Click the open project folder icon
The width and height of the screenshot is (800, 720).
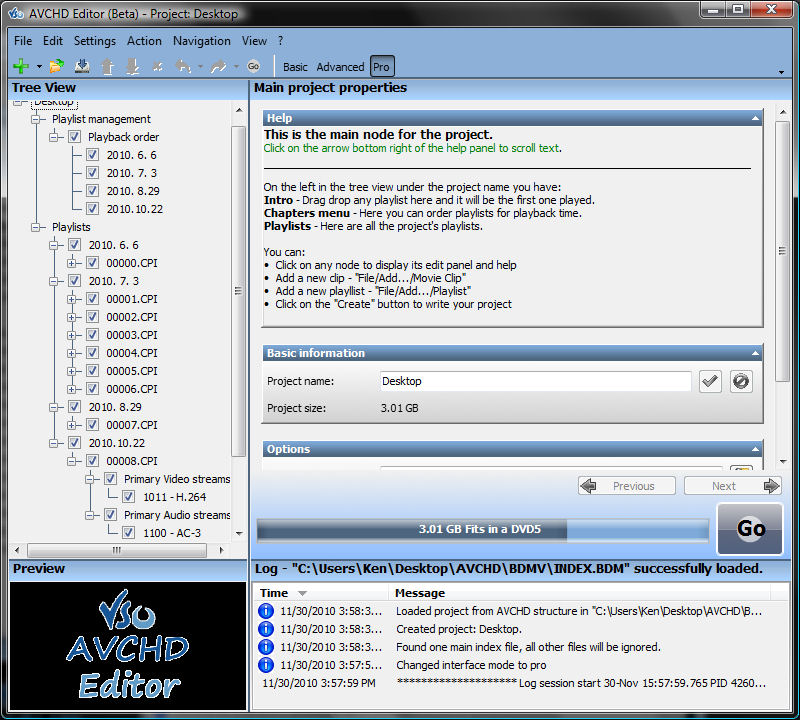pyautogui.click(x=57, y=66)
